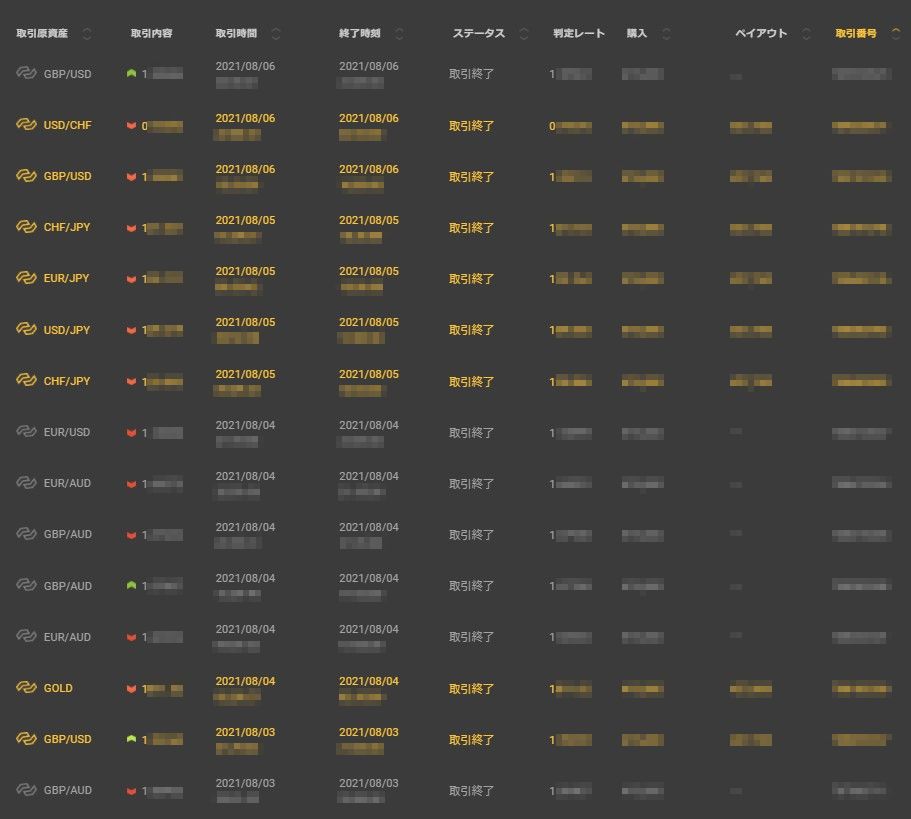Click the 取引番号 column header
This screenshot has height=819, width=911.
tap(856, 34)
